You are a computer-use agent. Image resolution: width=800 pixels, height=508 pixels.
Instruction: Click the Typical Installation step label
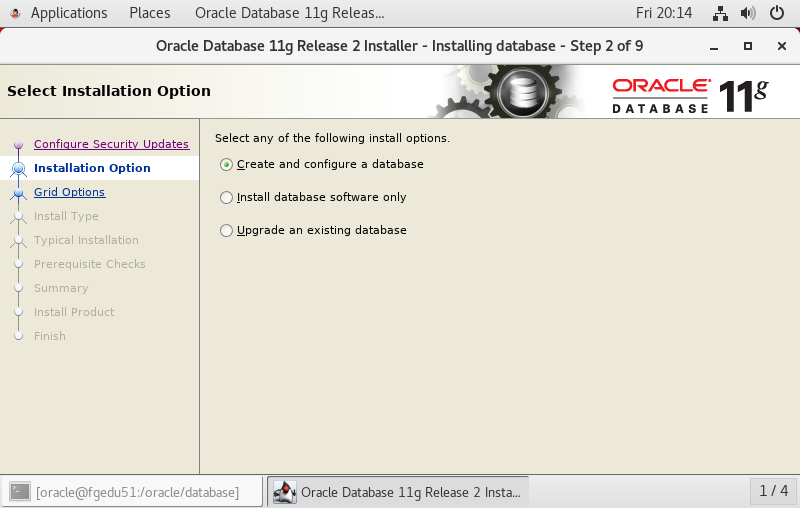coord(86,240)
